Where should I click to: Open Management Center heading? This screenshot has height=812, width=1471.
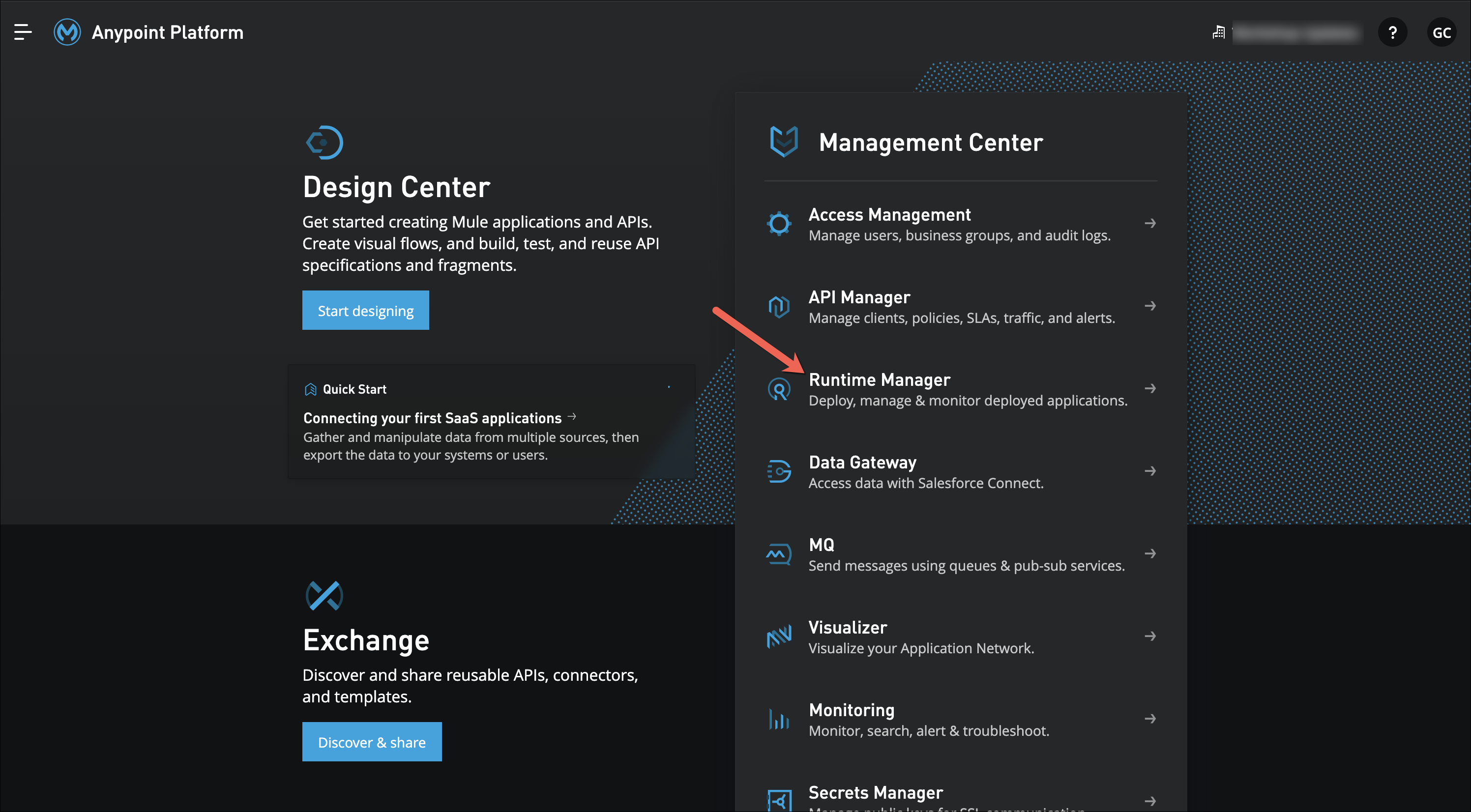931,142
